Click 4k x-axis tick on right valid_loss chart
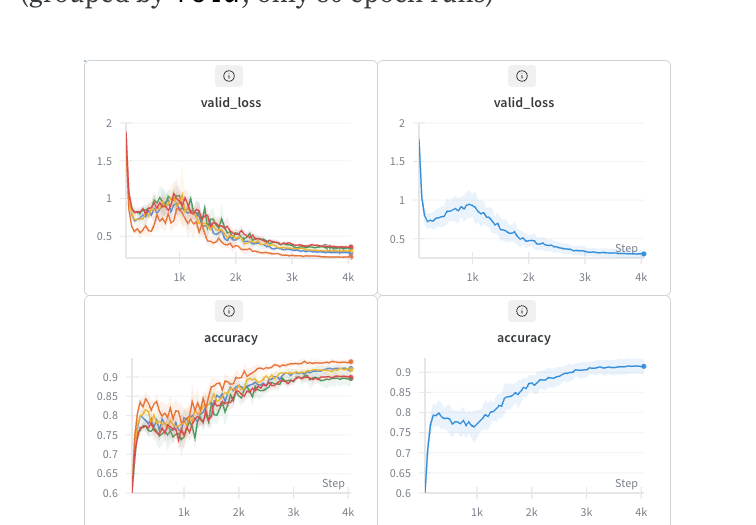The width and height of the screenshot is (756, 525). [641, 277]
